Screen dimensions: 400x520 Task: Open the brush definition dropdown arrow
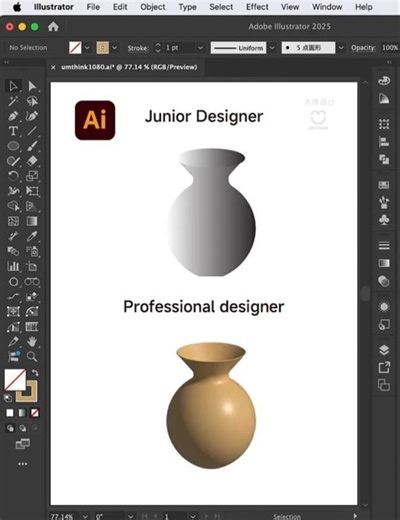click(341, 48)
